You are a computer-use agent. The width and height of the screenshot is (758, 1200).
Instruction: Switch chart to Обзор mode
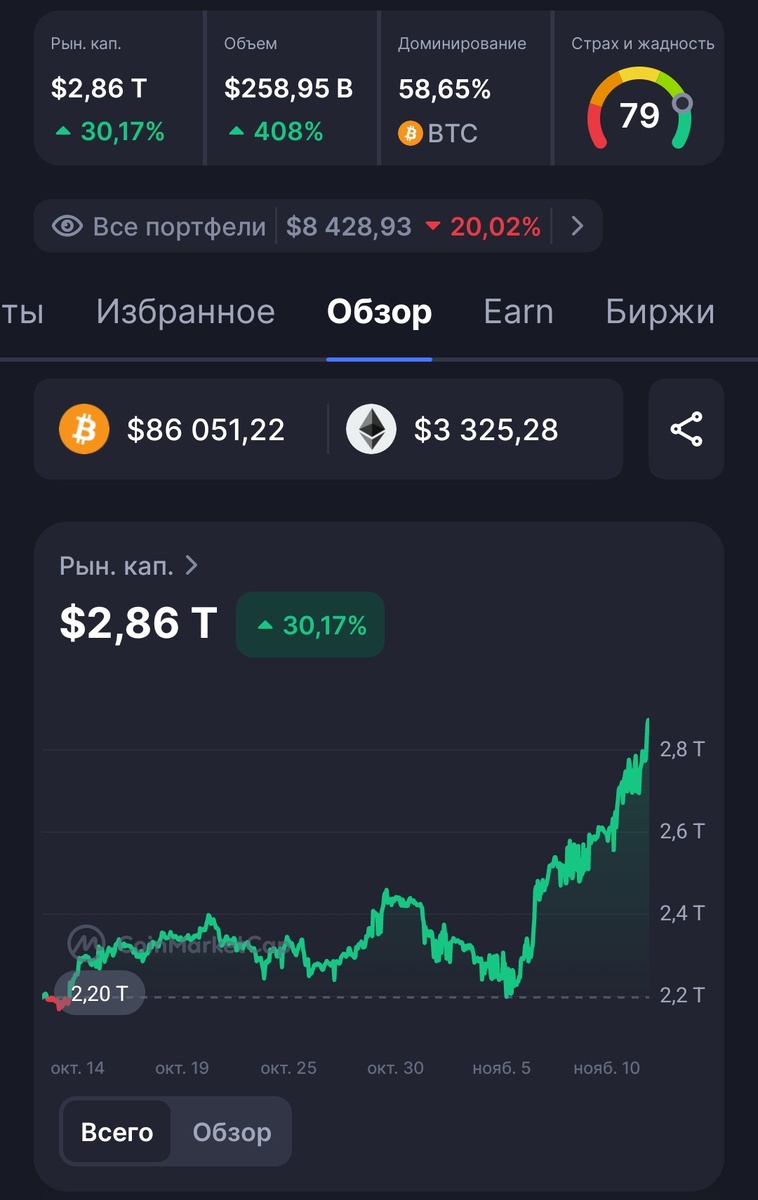(232, 1132)
